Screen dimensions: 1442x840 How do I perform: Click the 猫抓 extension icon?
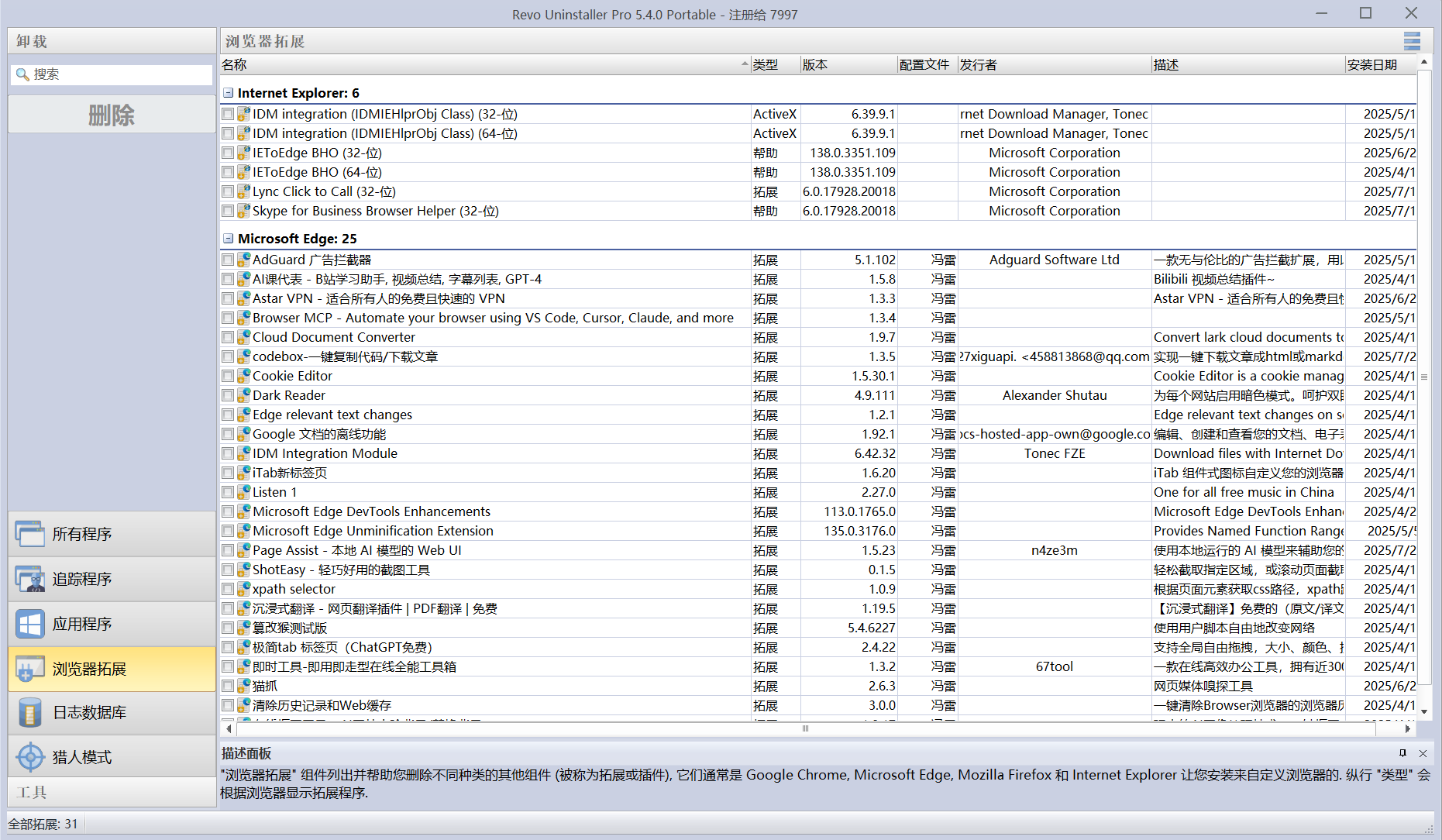243,686
